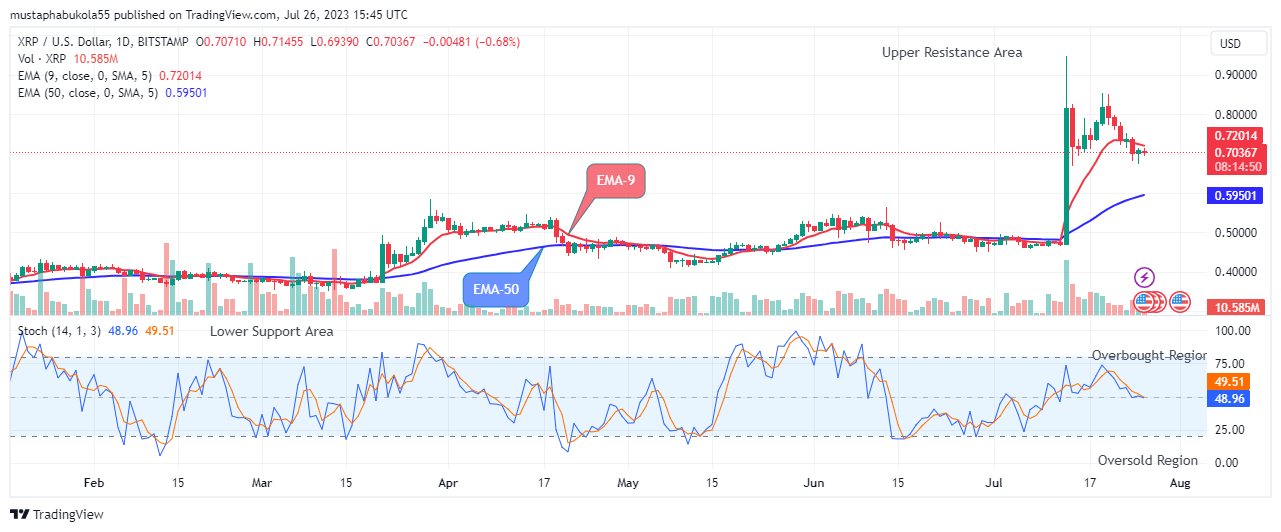This screenshot has height=532, width=1281.
Task: Click the 0.80000 price axis label
Action: 1235,115
